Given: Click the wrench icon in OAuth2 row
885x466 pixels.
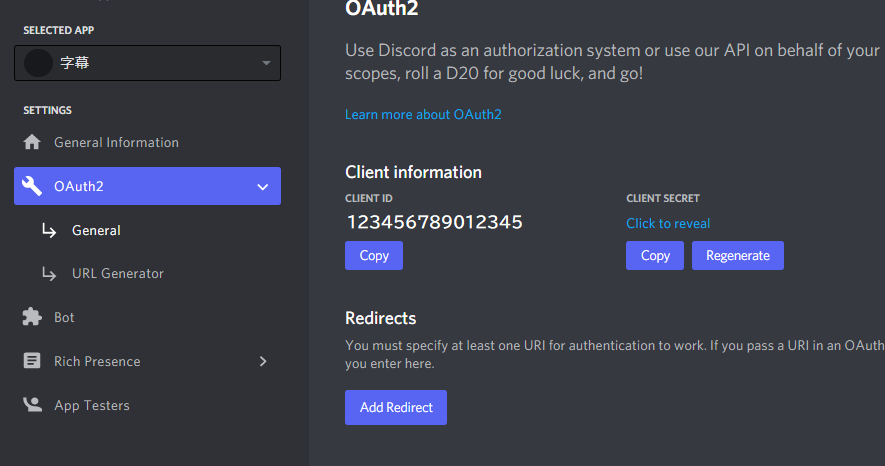Looking at the screenshot, I should coord(32,186).
